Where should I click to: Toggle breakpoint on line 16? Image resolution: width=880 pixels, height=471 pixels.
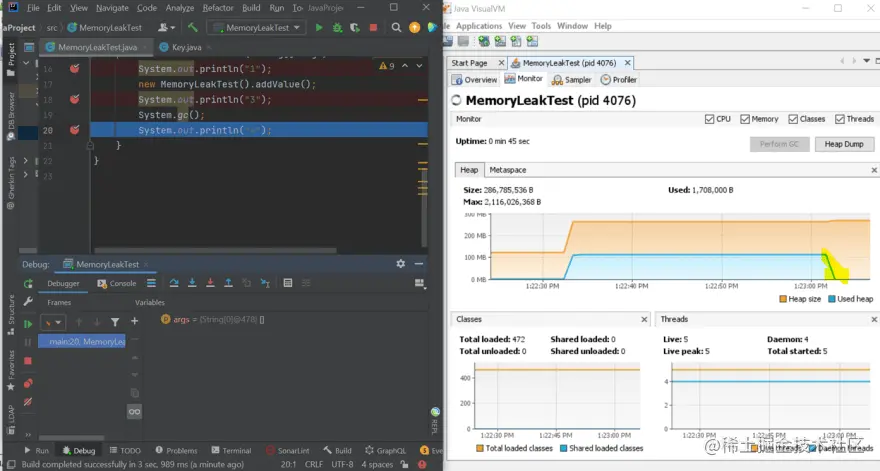[x=74, y=68]
